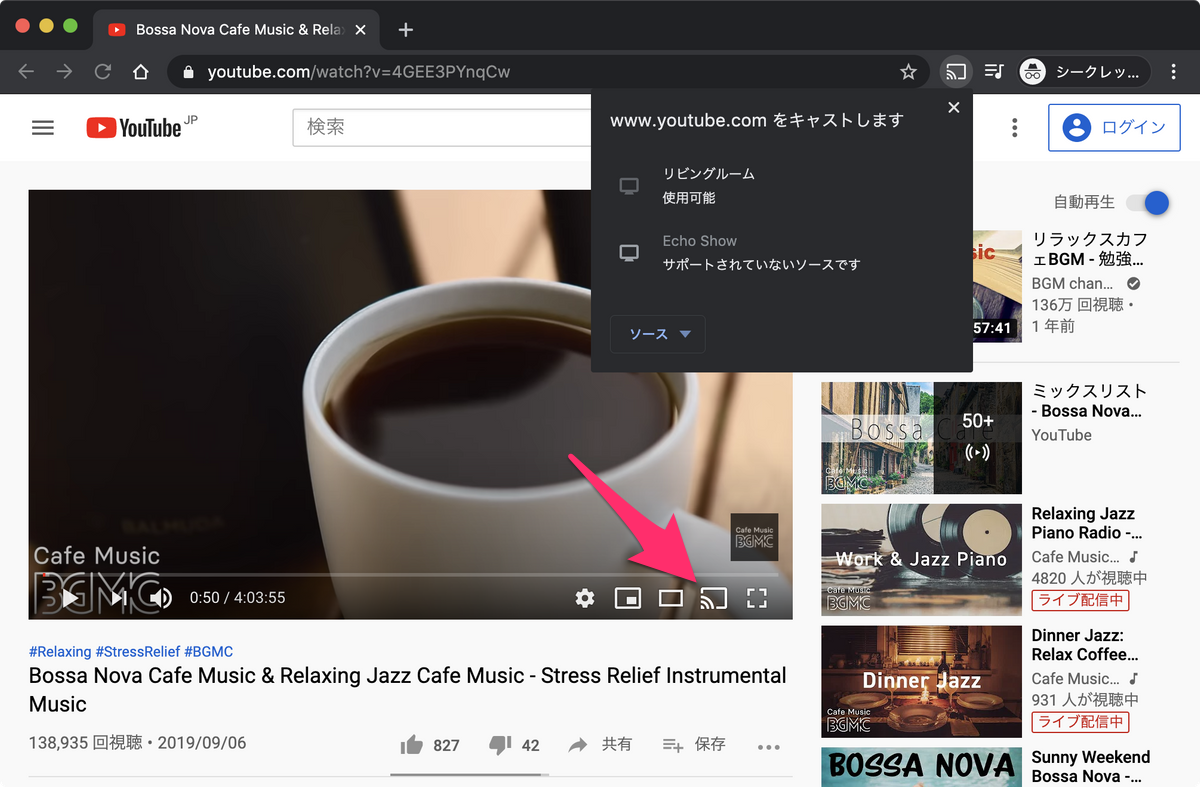
Task: Open YouTube settings three-dot menu
Action: (x=1015, y=128)
